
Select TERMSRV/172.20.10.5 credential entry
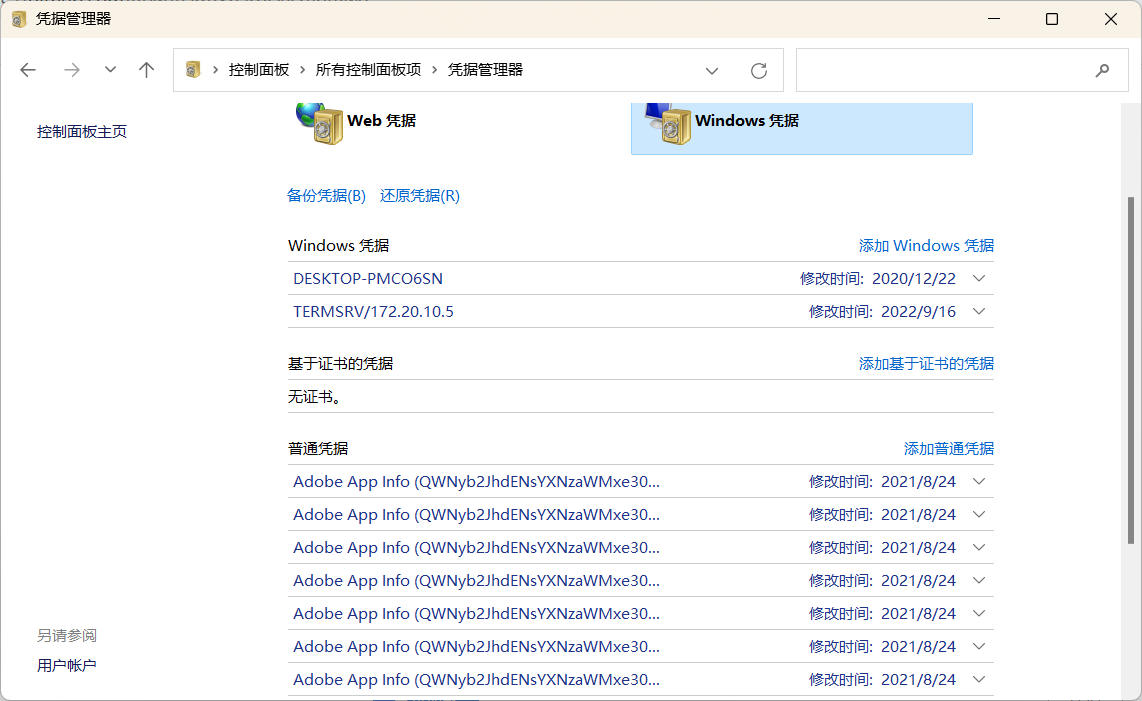click(x=373, y=312)
